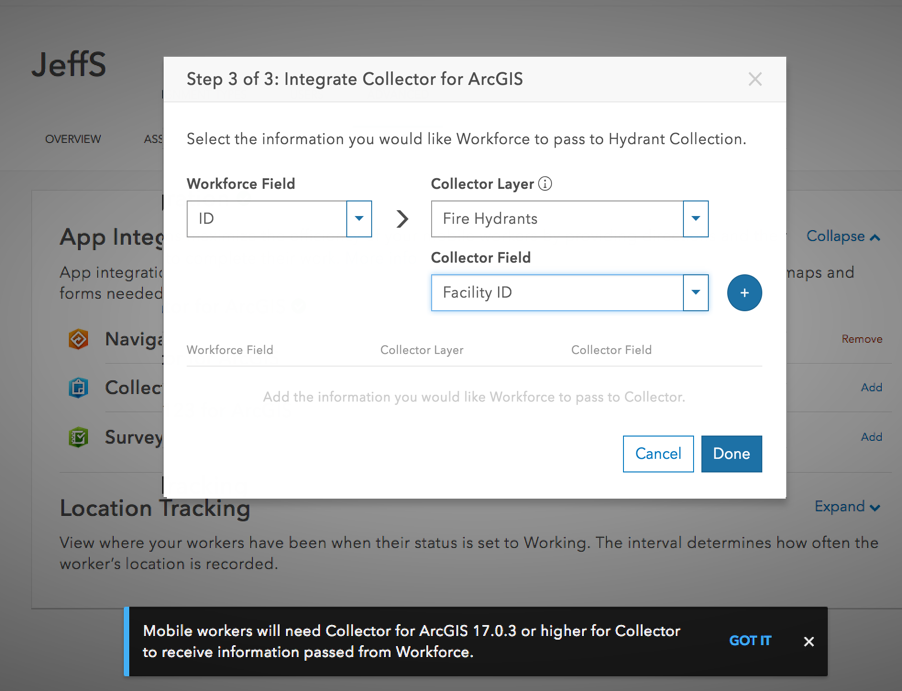Add field mapping with plus button
The image size is (902, 691).
point(744,293)
